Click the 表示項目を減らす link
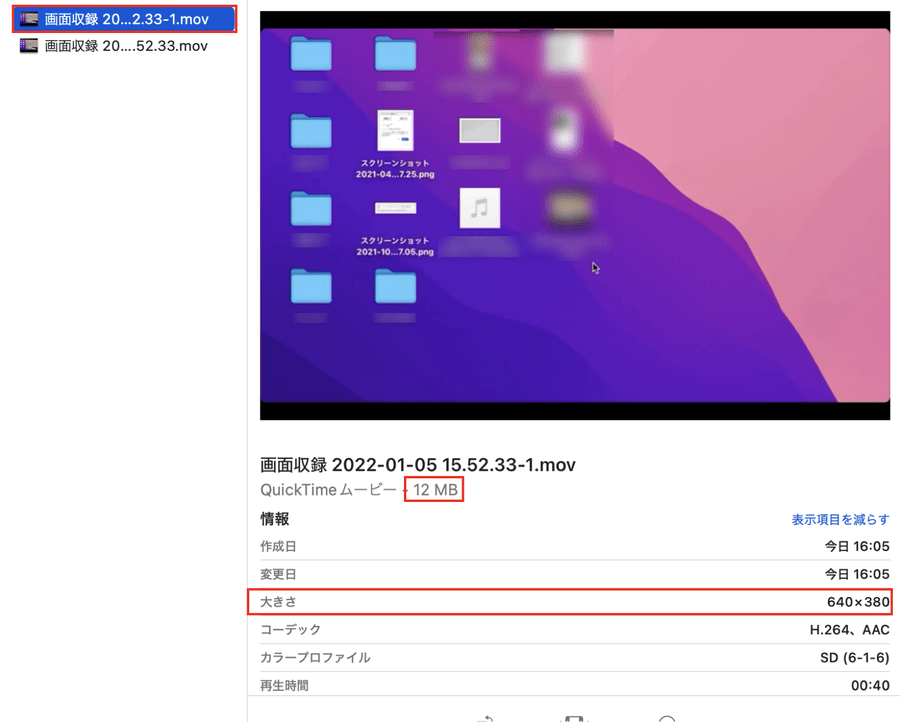The width and height of the screenshot is (900, 724). click(840, 520)
